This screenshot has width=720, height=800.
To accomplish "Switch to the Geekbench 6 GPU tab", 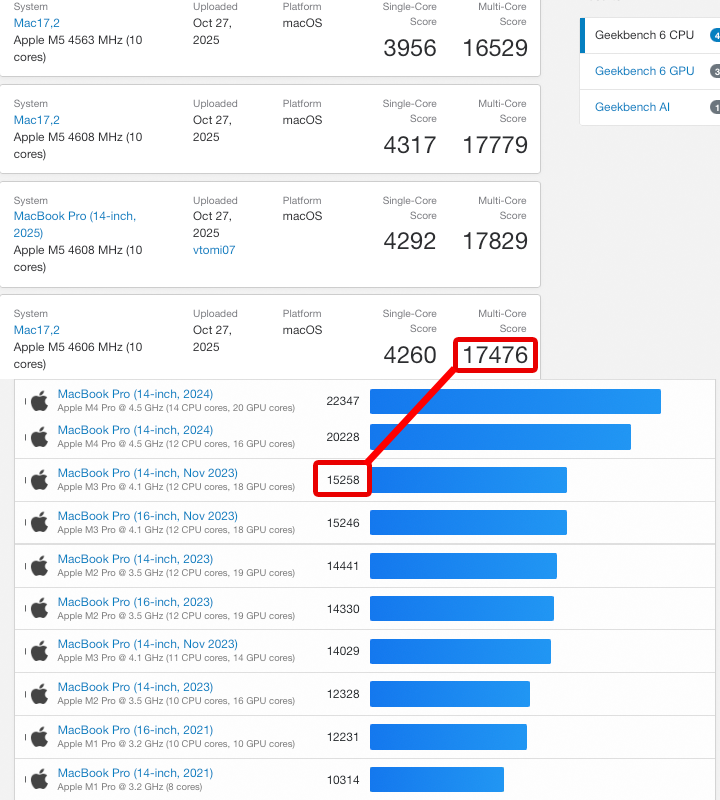I will [x=644, y=71].
